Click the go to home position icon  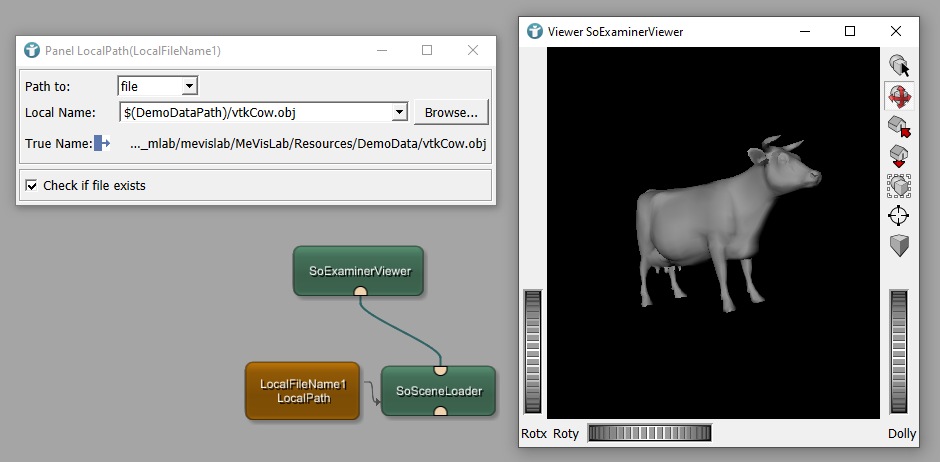[899, 127]
